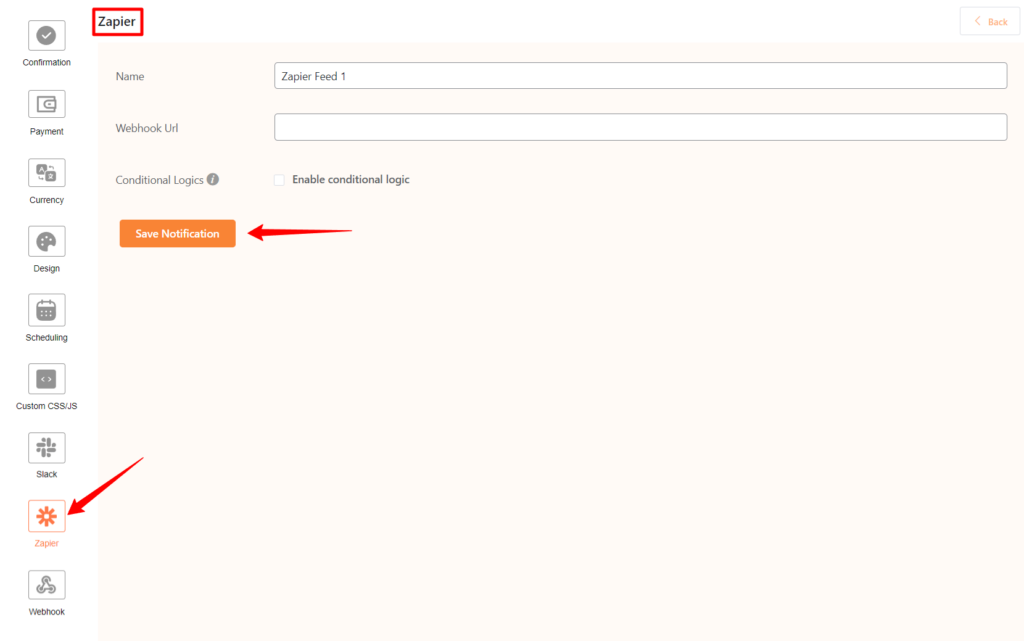Open the Currency settings icon

[x=46, y=172]
